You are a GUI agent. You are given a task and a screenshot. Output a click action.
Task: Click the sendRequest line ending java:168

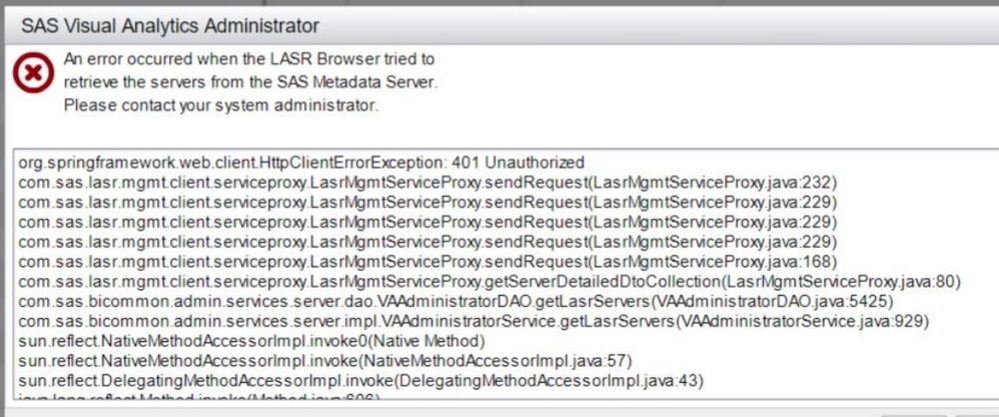(427, 262)
